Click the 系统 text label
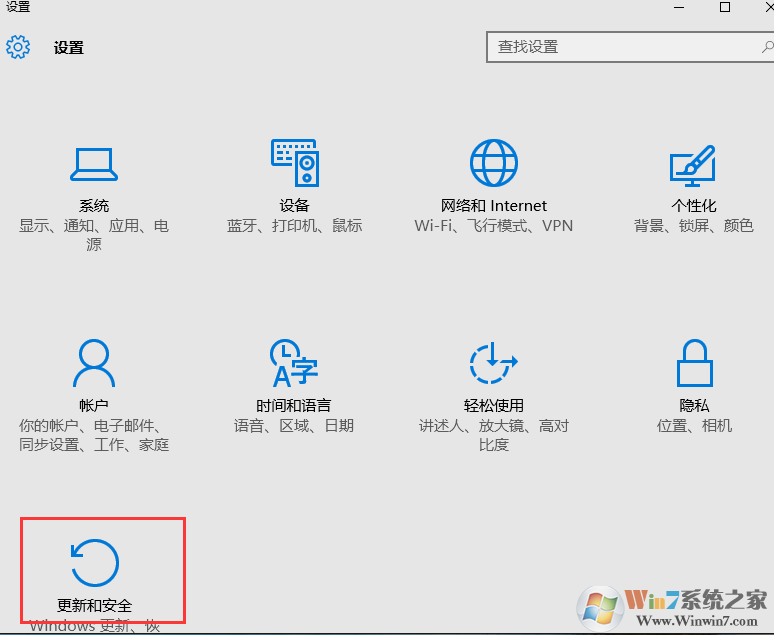Image resolution: width=774 pixels, height=635 pixels. (x=94, y=206)
